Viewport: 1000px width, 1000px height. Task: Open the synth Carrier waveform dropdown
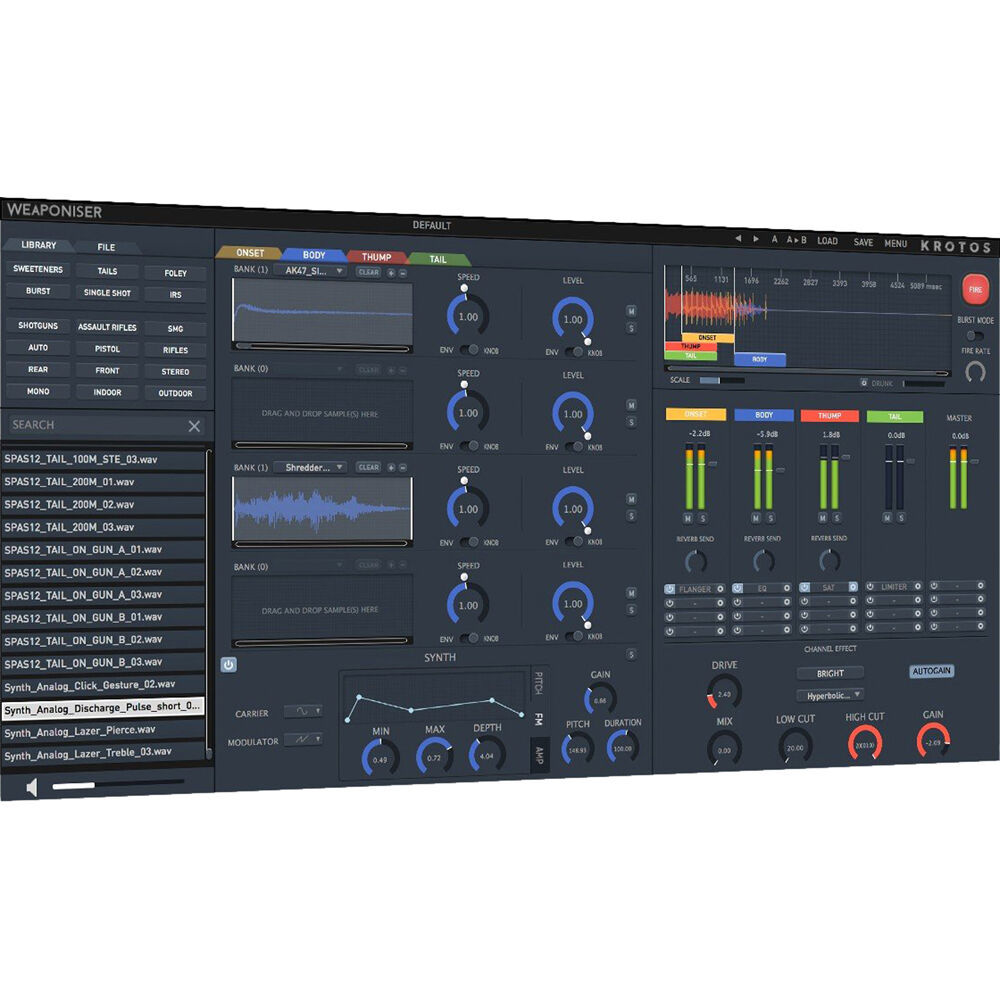[x=303, y=712]
